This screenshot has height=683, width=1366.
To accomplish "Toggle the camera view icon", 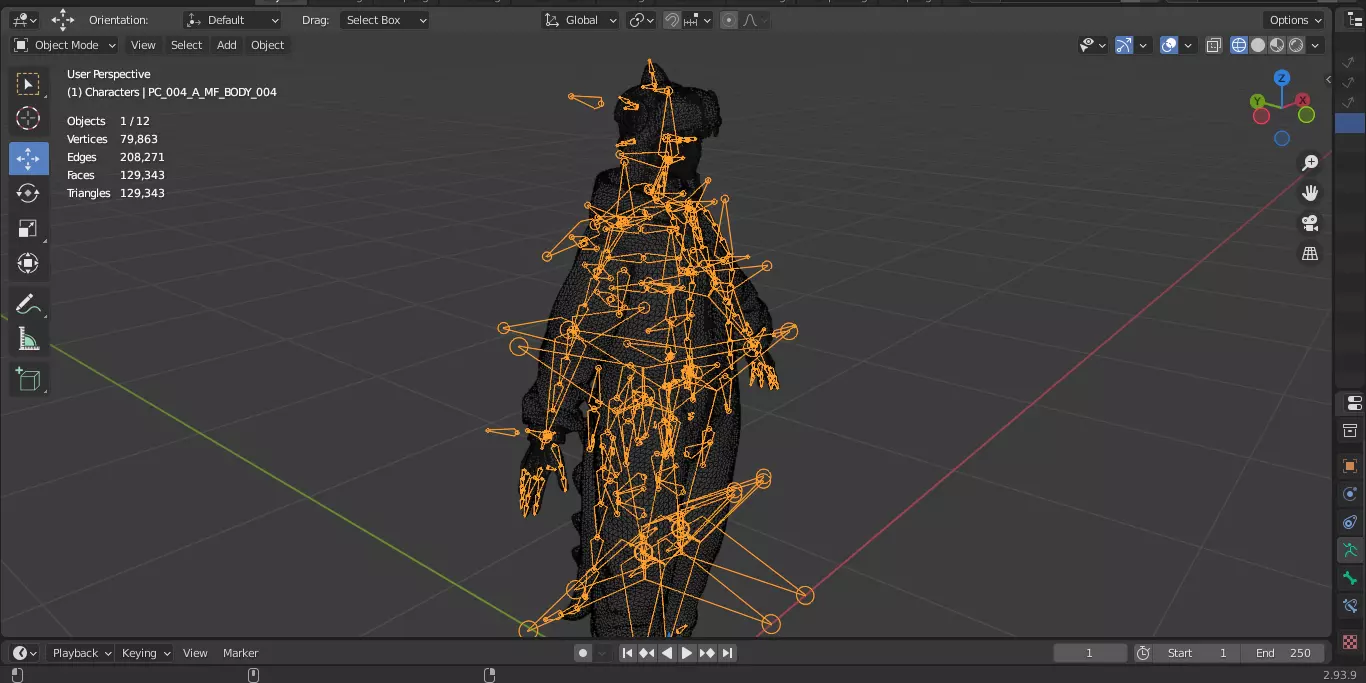I will pos(1310,223).
